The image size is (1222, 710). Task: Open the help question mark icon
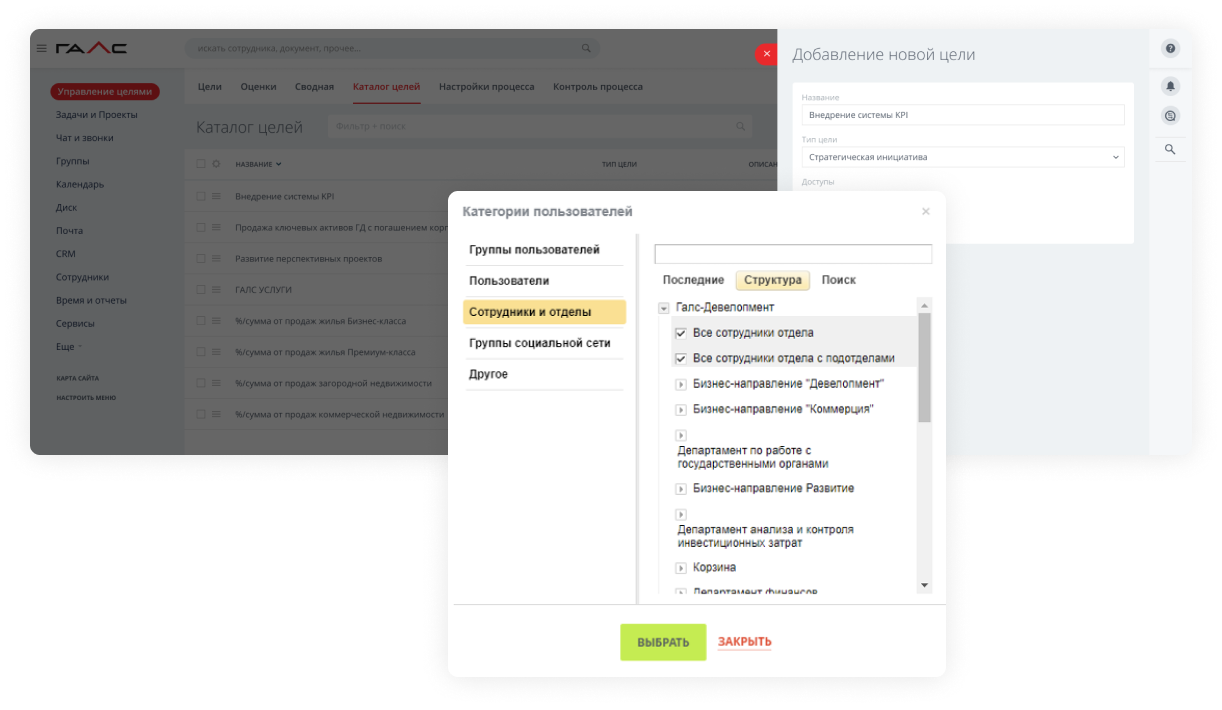(1170, 48)
